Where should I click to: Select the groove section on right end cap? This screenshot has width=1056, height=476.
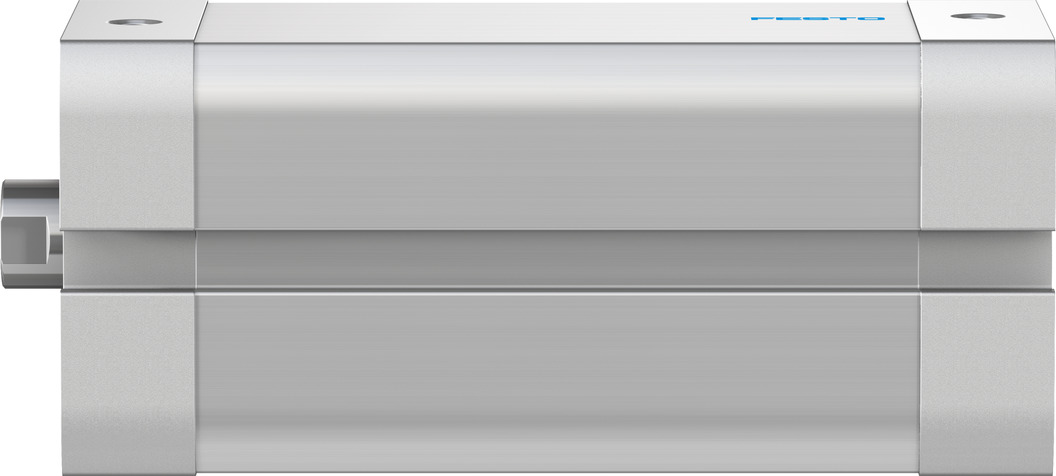(987, 260)
